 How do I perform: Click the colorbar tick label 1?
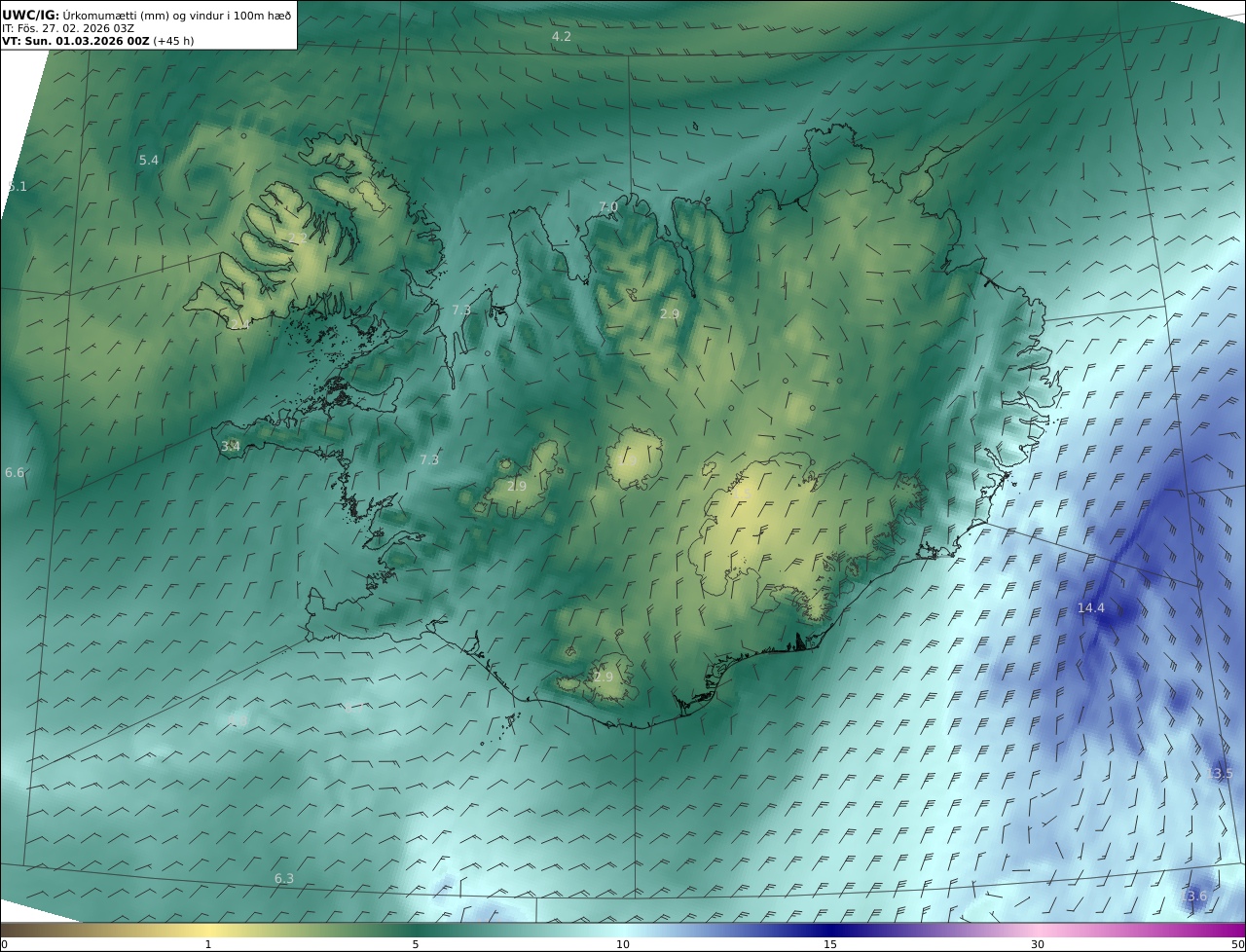pyautogui.click(x=208, y=944)
